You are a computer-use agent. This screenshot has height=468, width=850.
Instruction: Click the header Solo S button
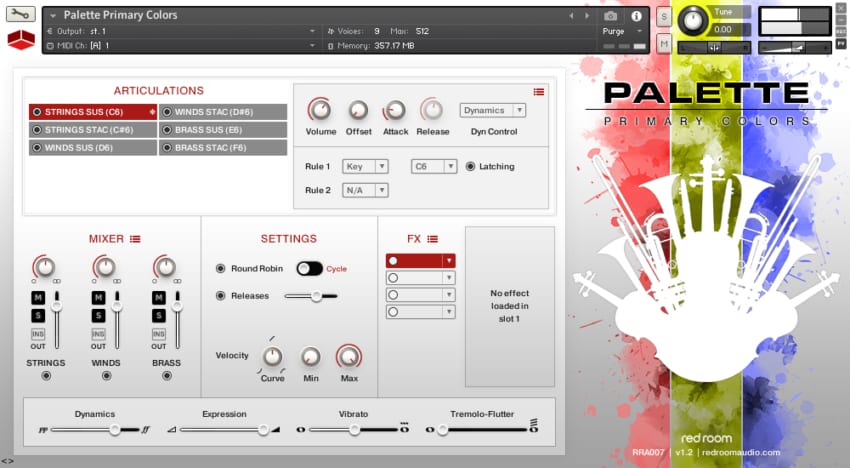point(664,17)
